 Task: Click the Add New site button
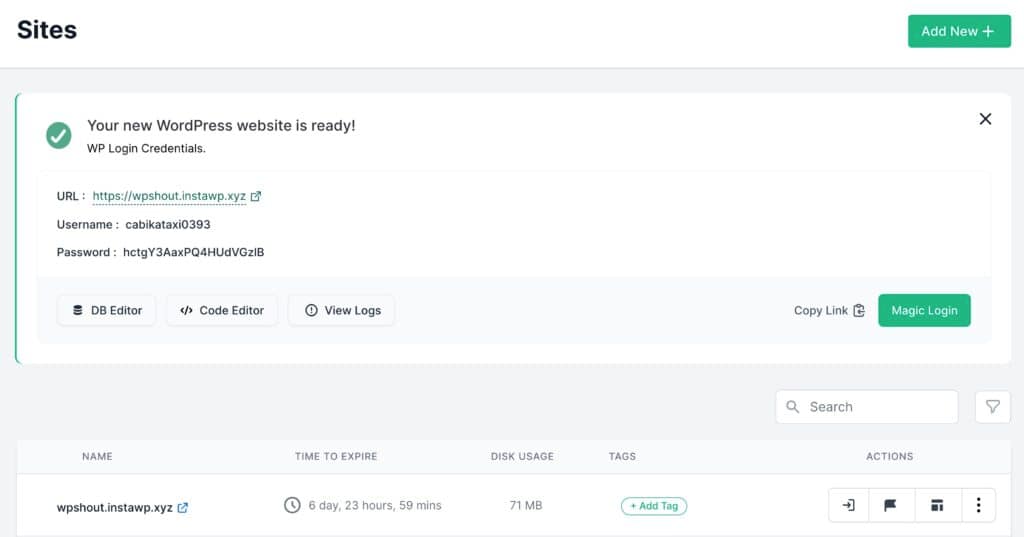(958, 31)
